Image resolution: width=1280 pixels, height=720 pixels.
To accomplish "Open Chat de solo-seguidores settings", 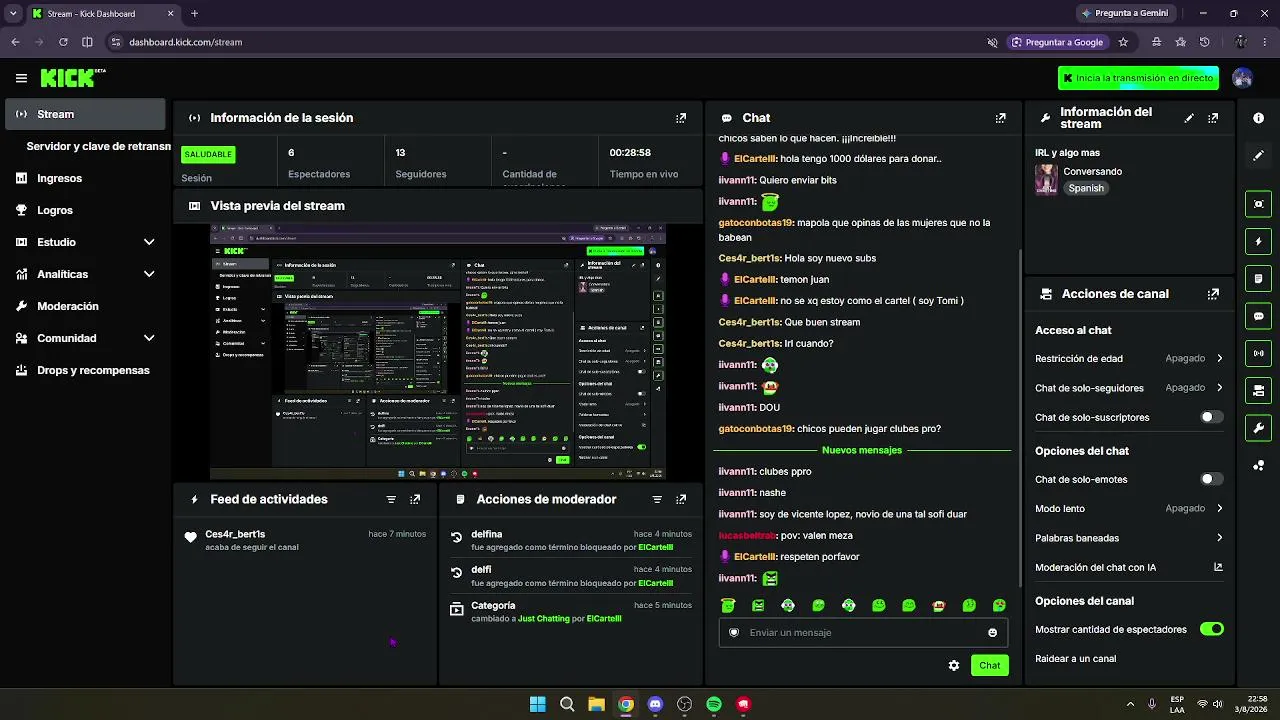I will pyautogui.click(x=1129, y=388).
